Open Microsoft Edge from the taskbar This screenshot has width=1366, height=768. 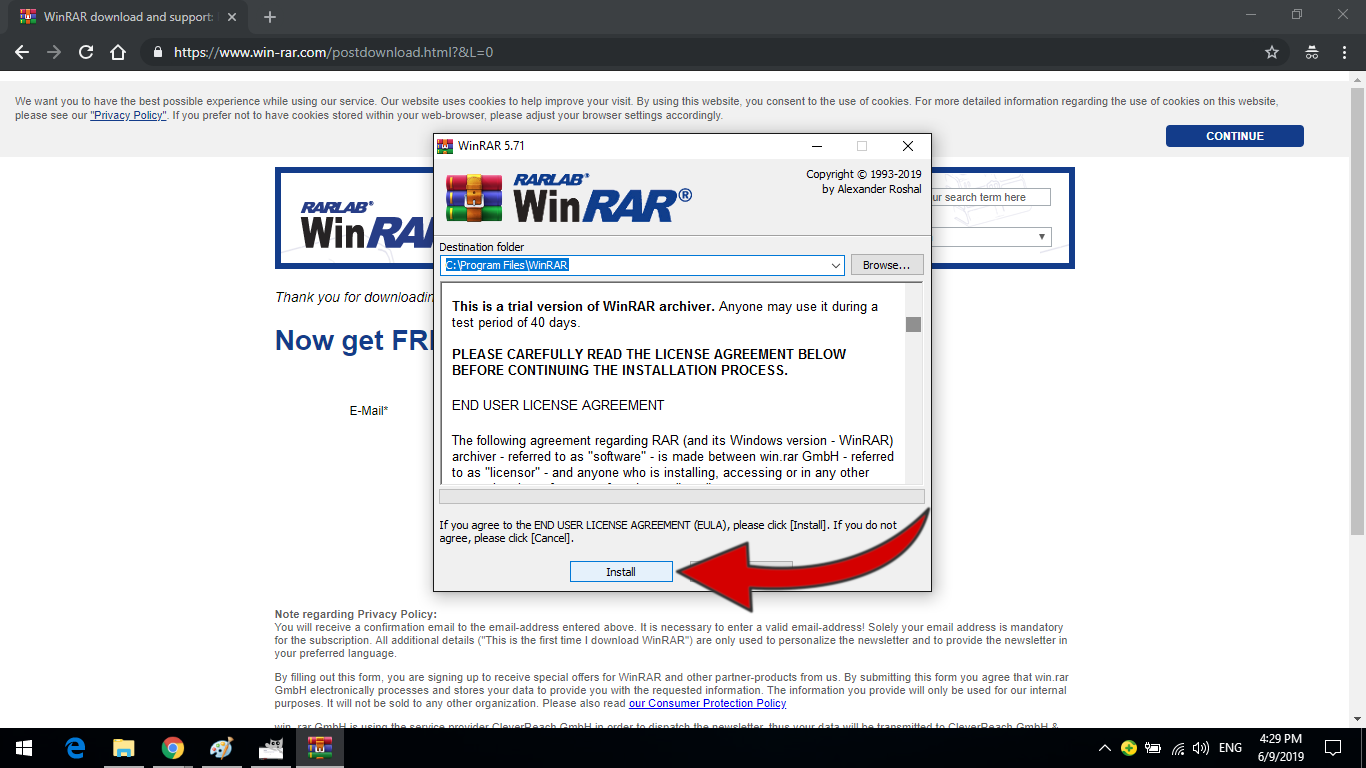point(74,748)
